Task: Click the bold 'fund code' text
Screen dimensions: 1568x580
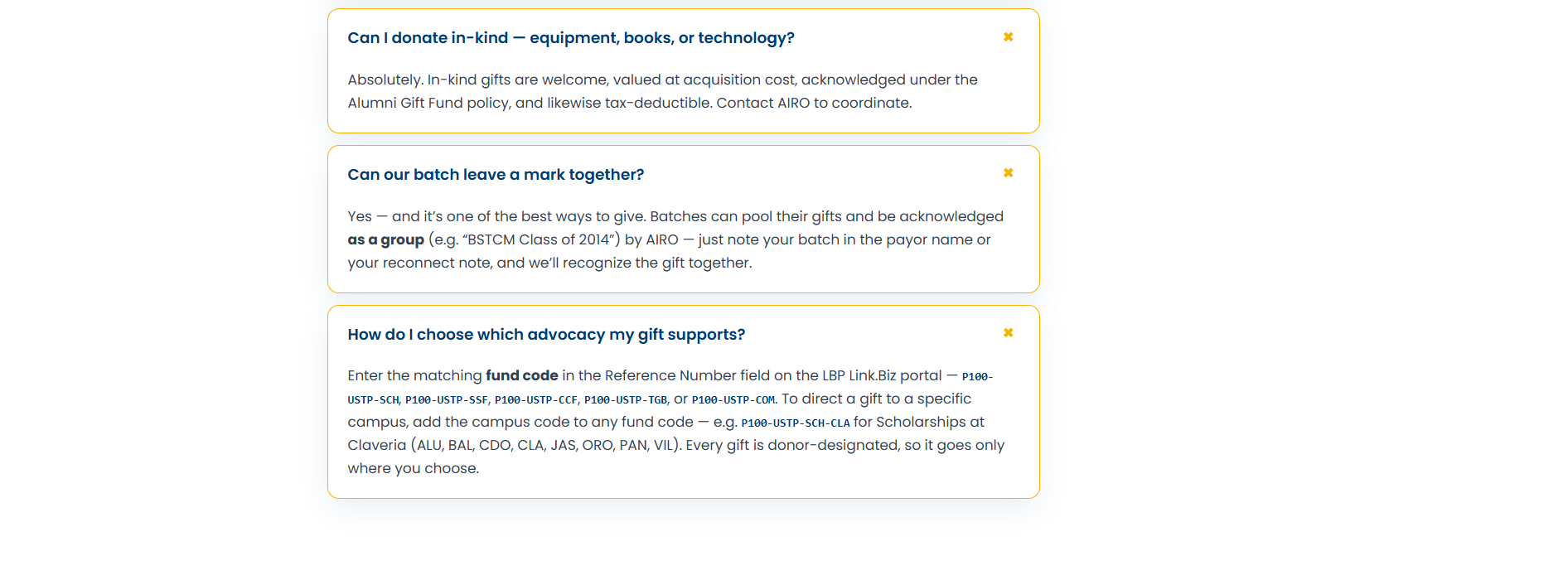Action: tap(522, 375)
